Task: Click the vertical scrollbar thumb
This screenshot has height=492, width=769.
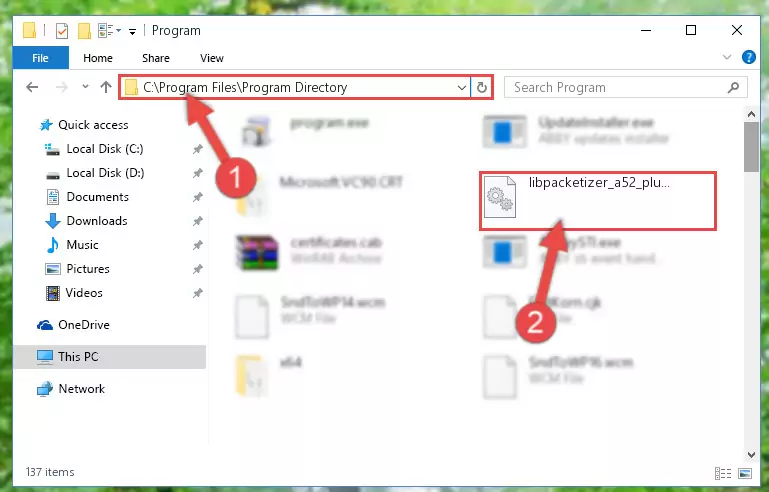Action: click(751, 147)
